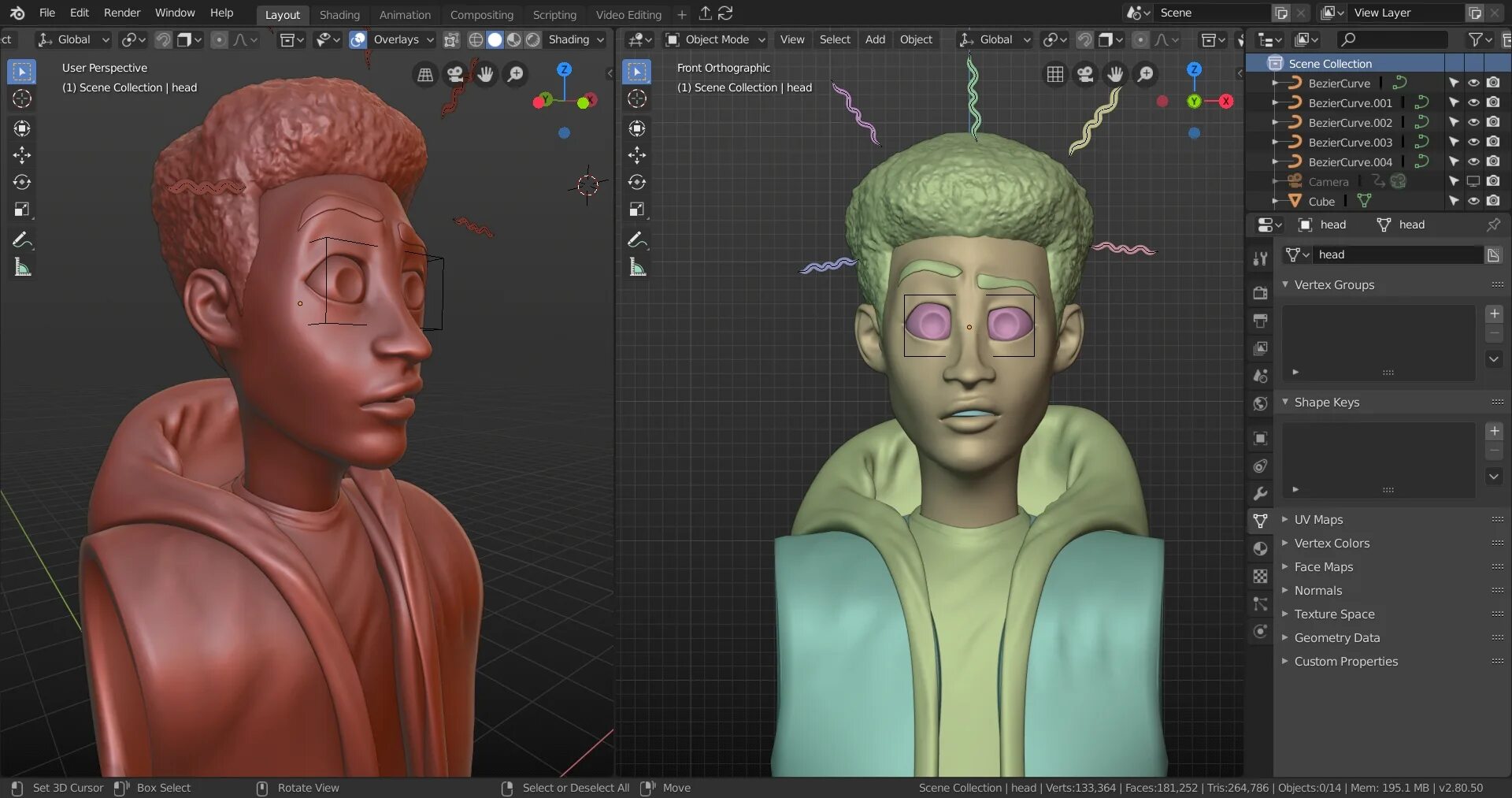1512x798 pixels.
Task: Switch to the Shading workspace tab
Action: pos(339,14)
